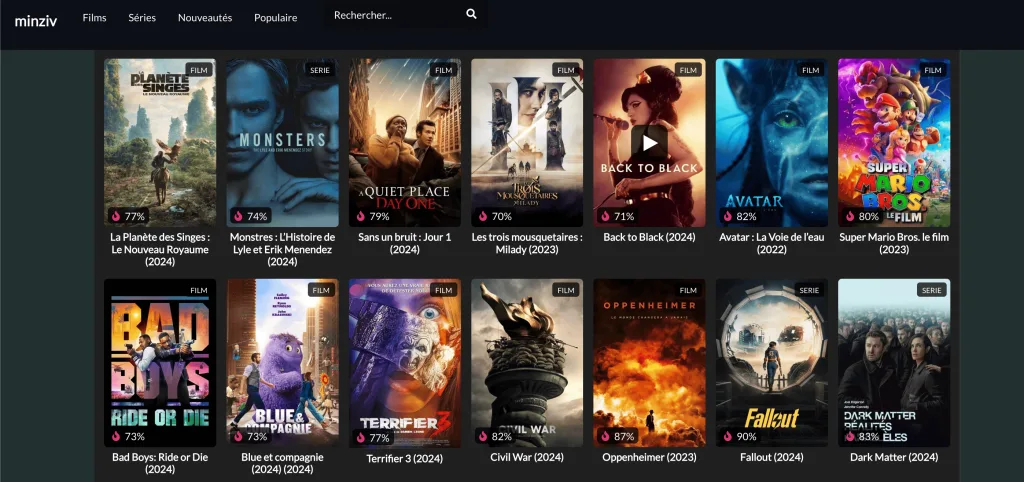Viewport: 1024px width, 482px height.
Task: Click the flame icon on Trois Mousquetaires poster
Action: [483, 216]
